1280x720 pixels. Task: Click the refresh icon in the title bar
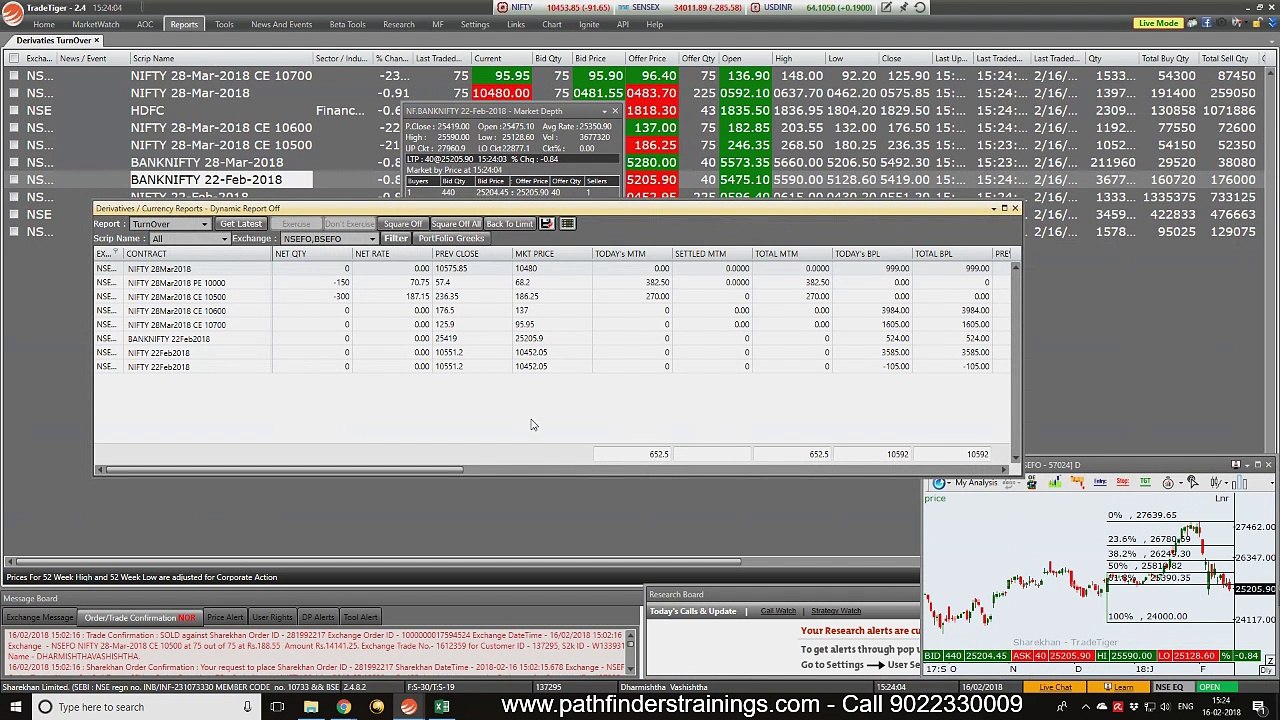click(x=920, y=7)
